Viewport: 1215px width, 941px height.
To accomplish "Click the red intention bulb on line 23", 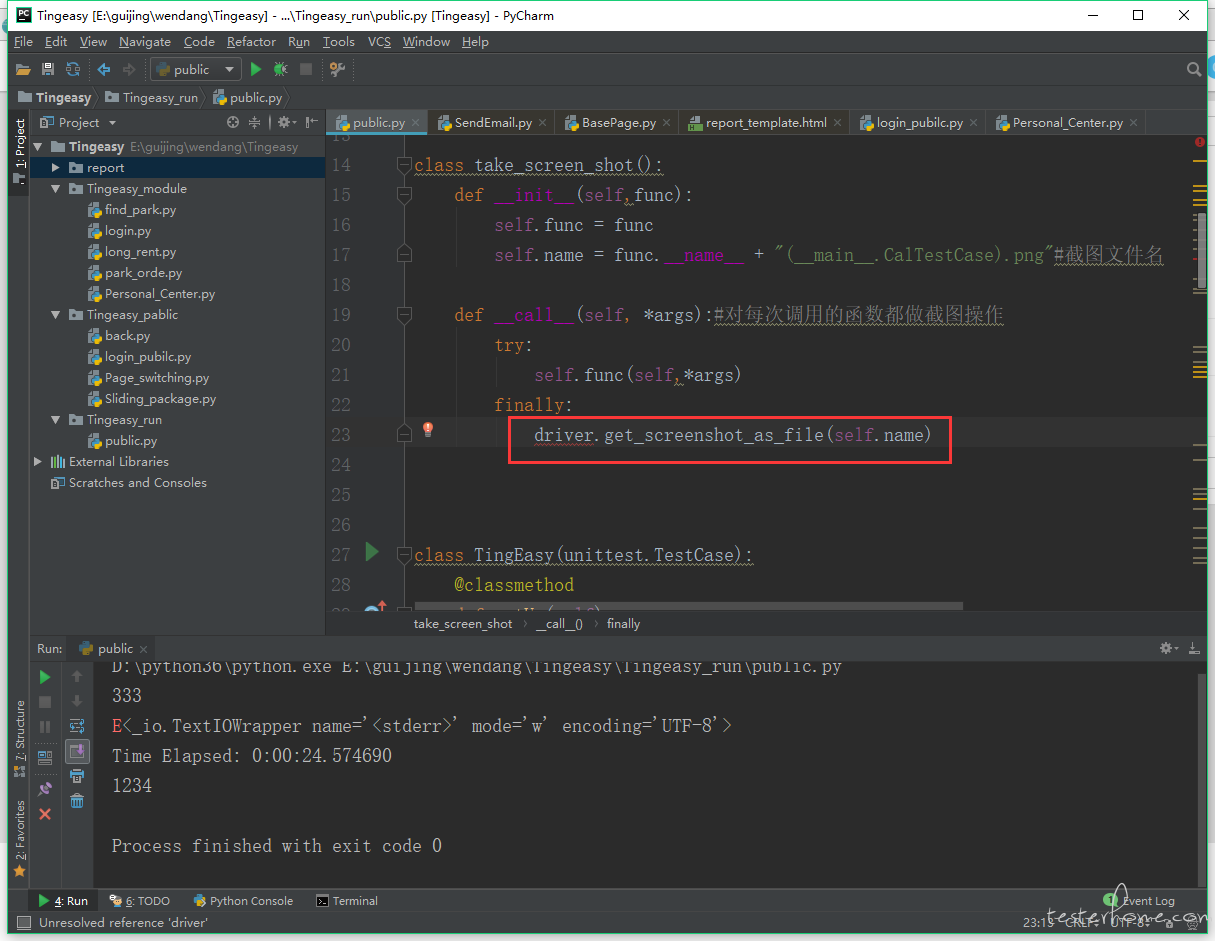I will (428, 430).
